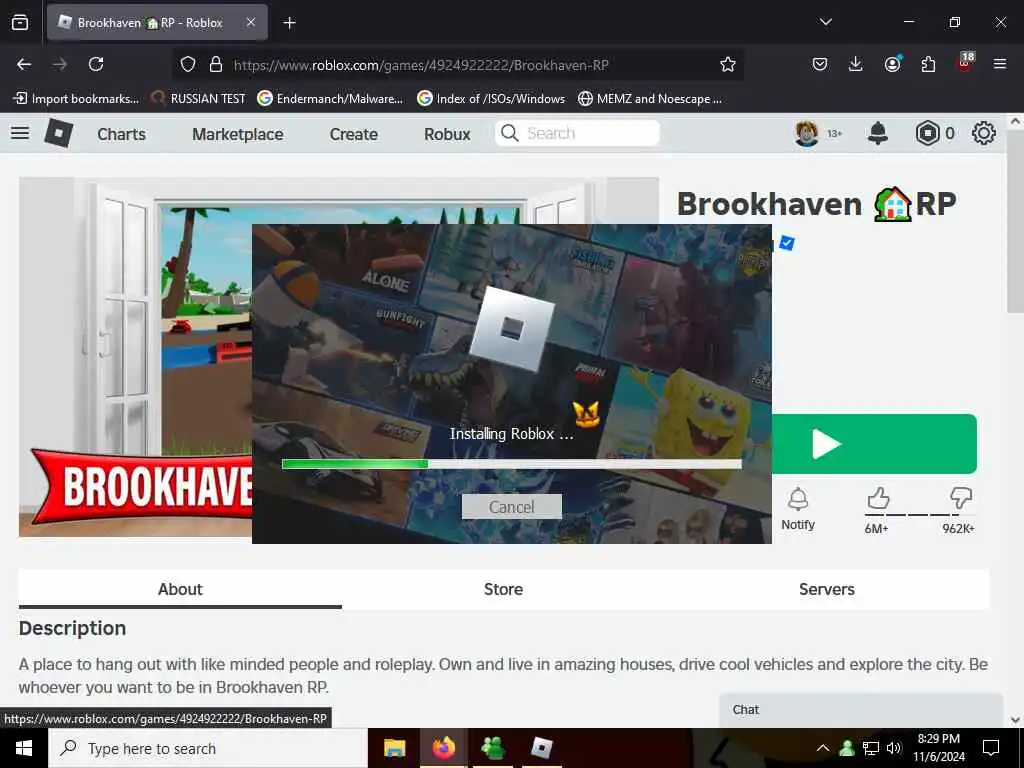Open volume control in tray

(894, 748)
